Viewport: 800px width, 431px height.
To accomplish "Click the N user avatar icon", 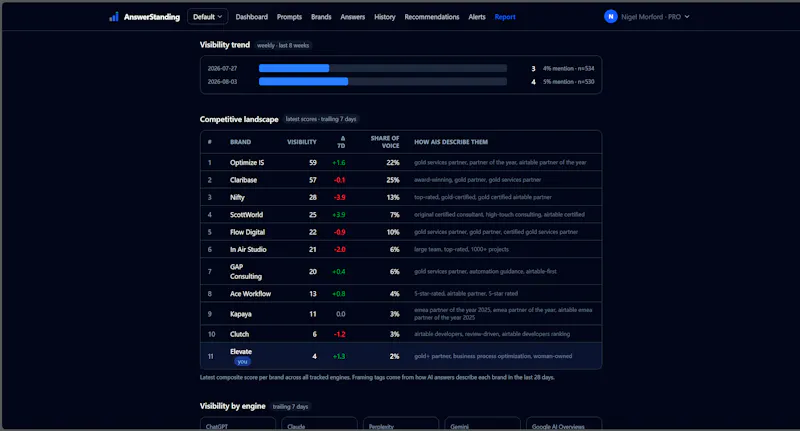I will (x=611, y=17).
